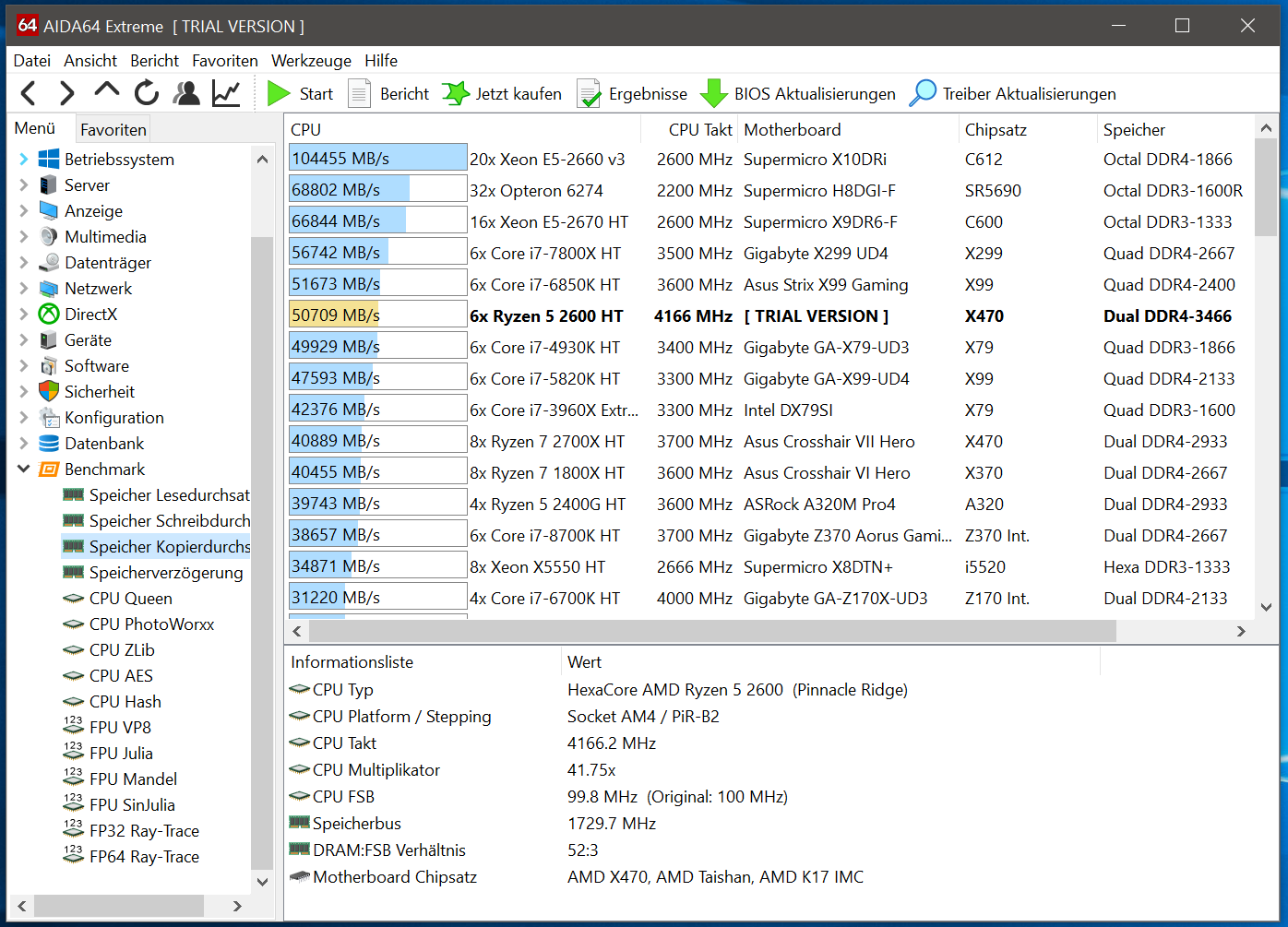1288x927 pixels.
Task: Open the line chart toolbar icon
Action: [x=226, y=93]
